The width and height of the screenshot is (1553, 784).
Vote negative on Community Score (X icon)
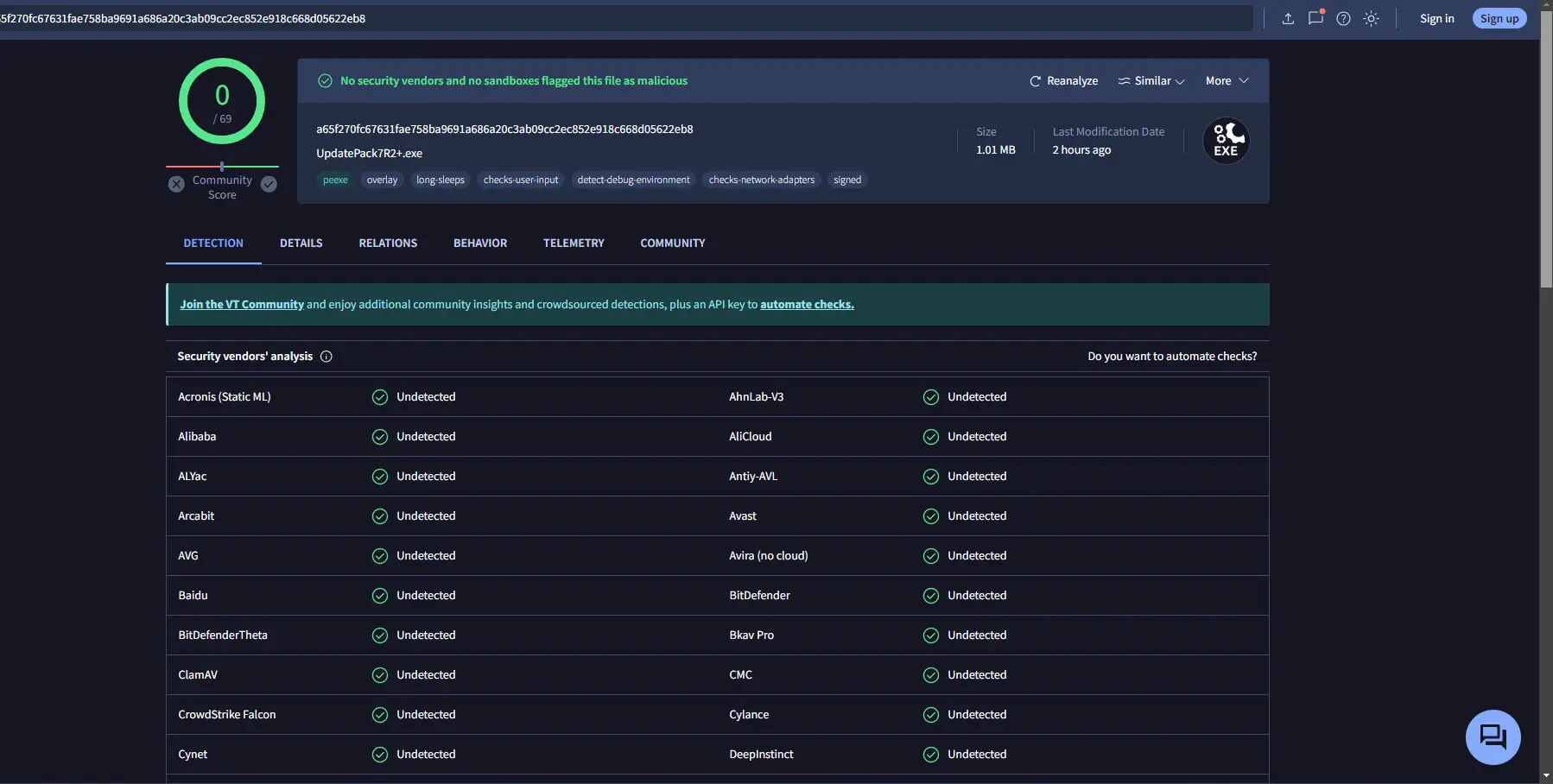176,184
